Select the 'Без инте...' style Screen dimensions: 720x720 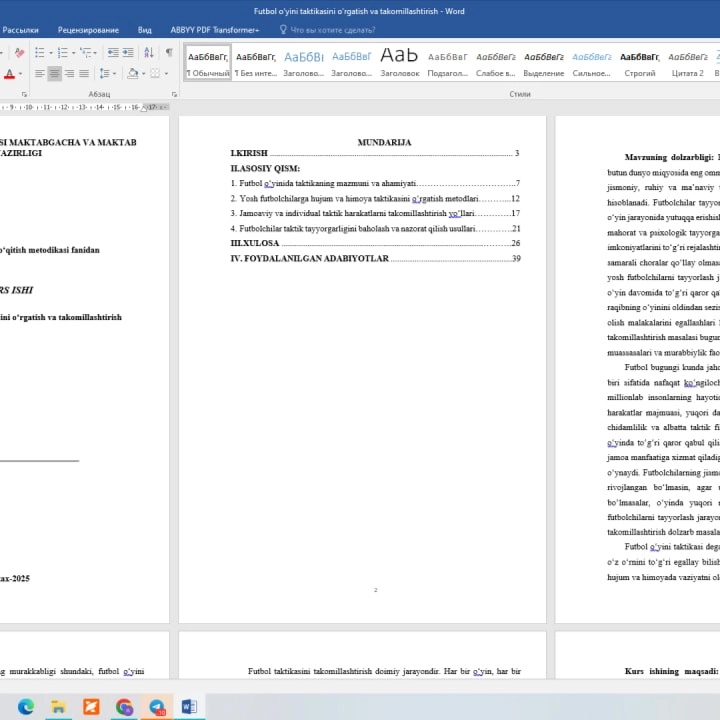[256, 63]
